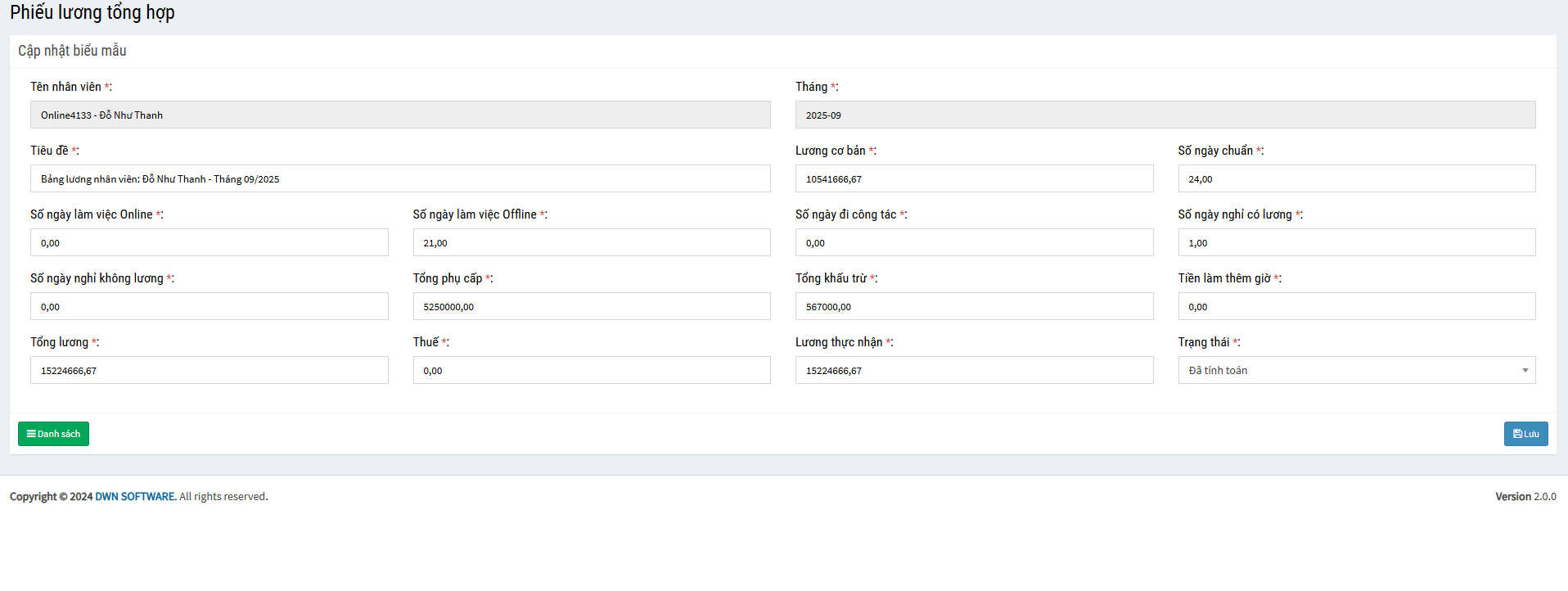Click the Số ngày làm việc Online field
Viewport: 1568px width, 591px height.
click(209, 242)
